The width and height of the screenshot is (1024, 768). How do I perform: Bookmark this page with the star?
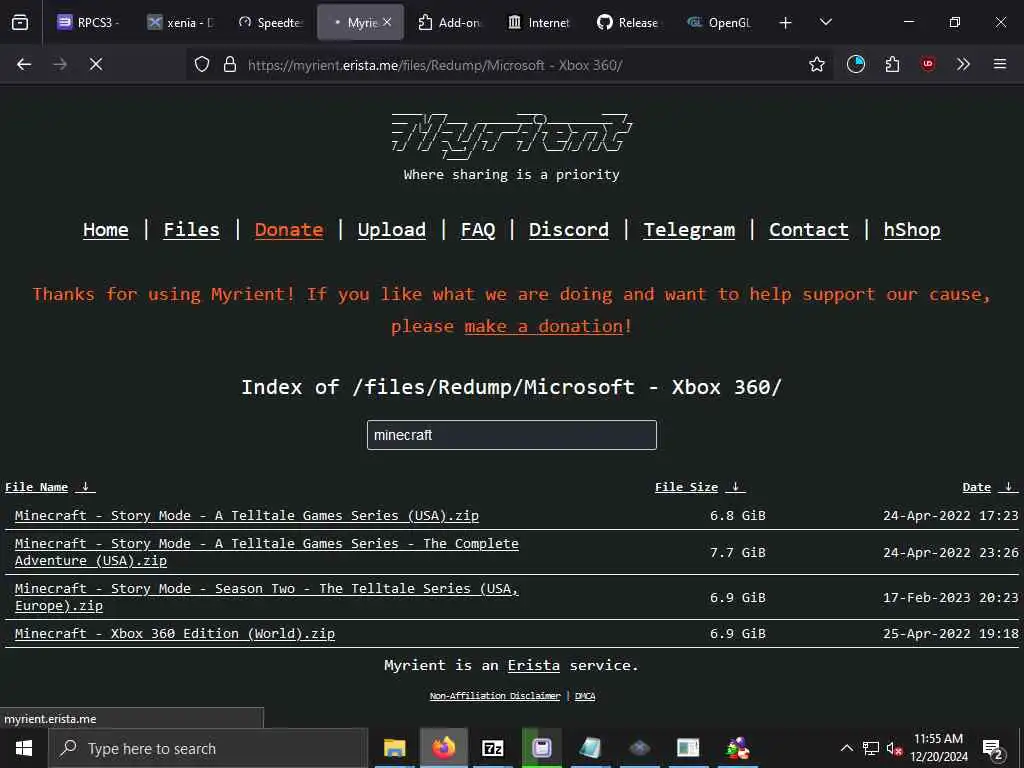(816, 64)
